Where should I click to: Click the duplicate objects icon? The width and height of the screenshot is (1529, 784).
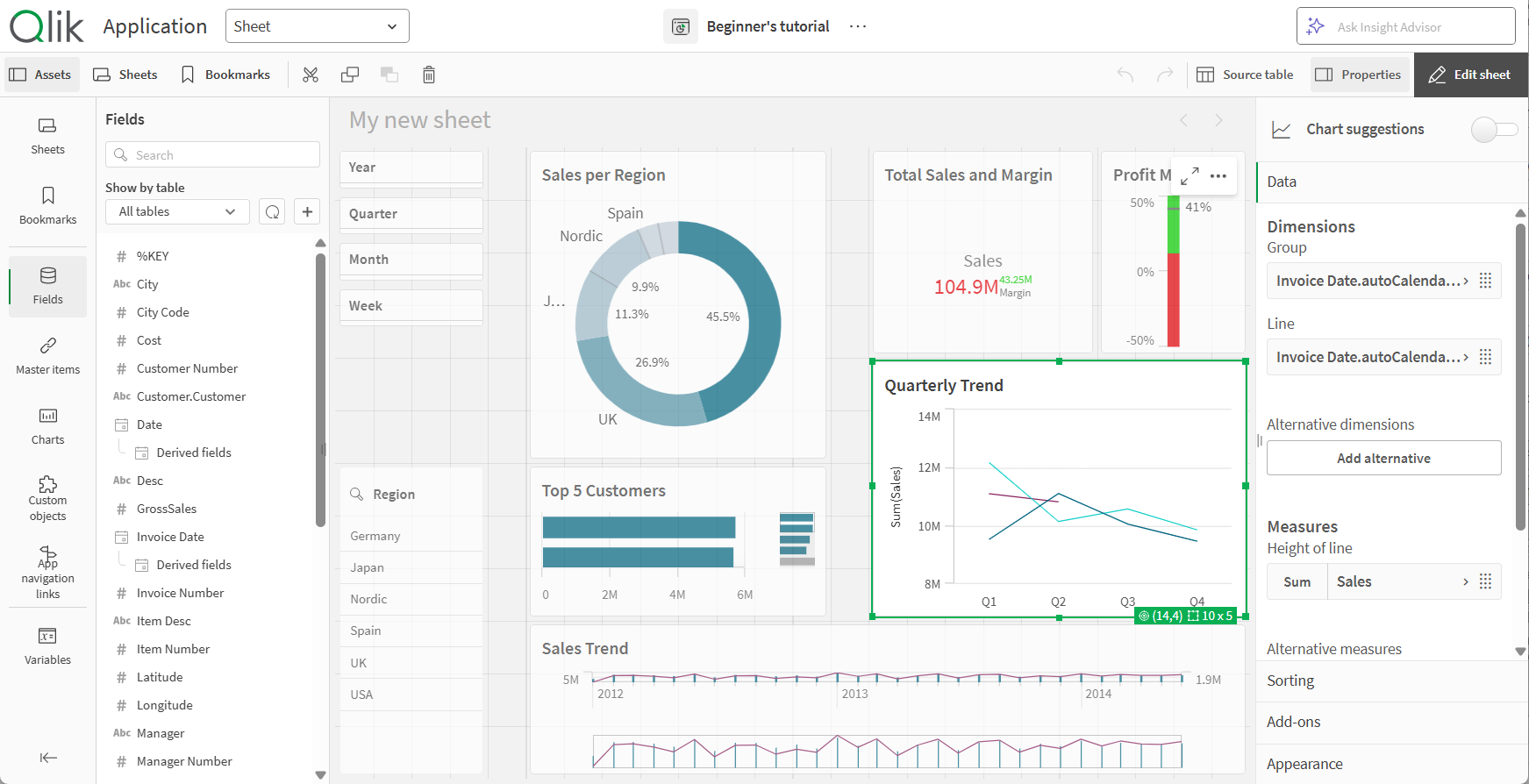point(350,75)
